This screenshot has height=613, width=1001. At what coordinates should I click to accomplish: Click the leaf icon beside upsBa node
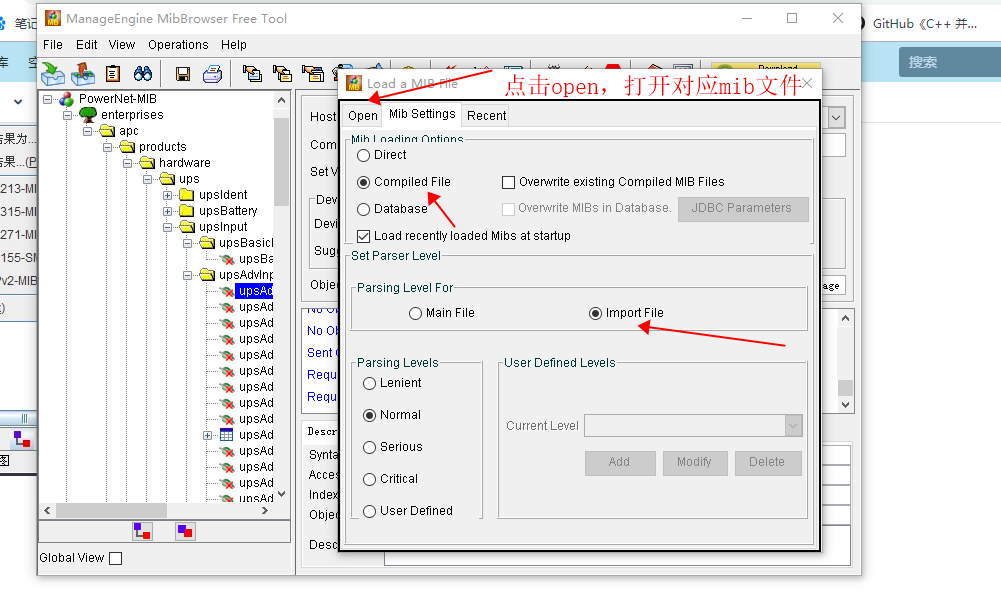227,259
